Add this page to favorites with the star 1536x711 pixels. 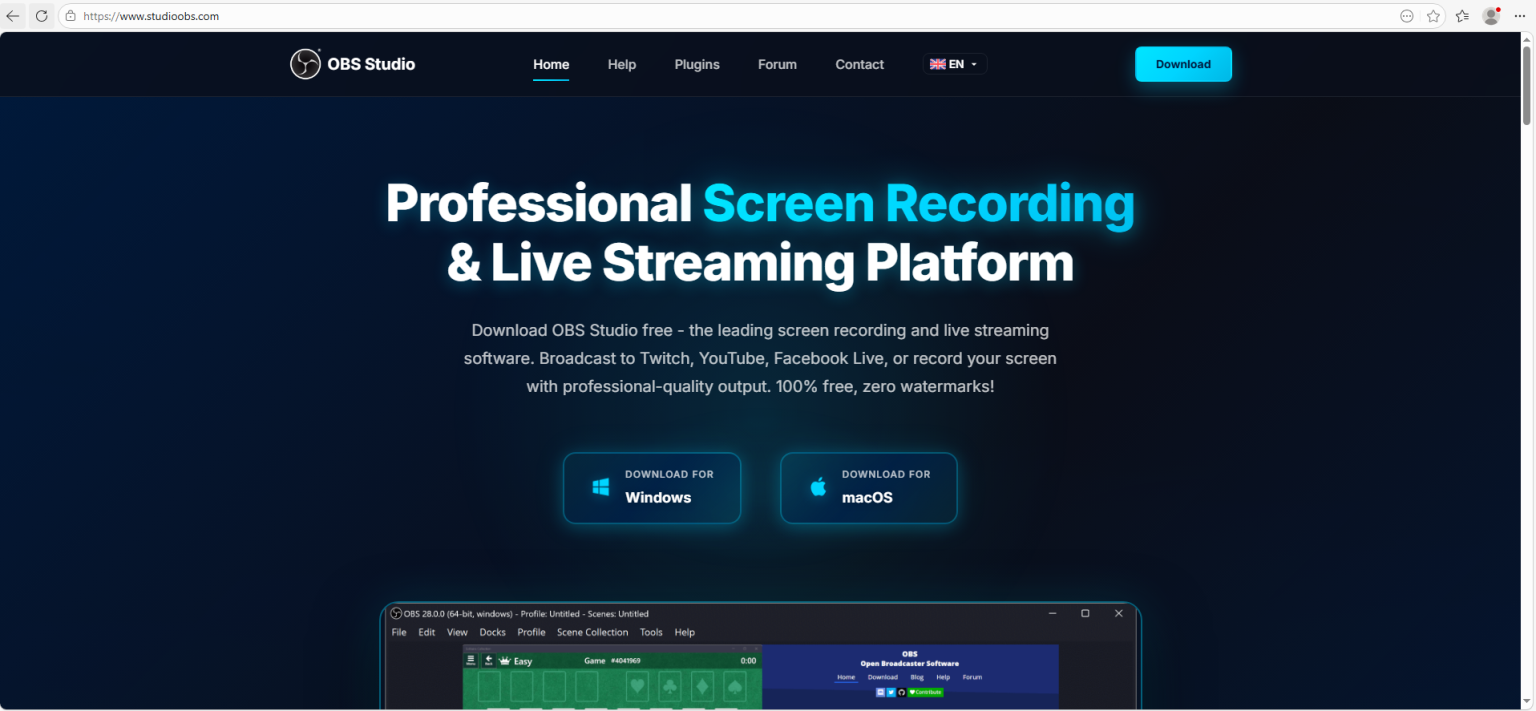1434,16
